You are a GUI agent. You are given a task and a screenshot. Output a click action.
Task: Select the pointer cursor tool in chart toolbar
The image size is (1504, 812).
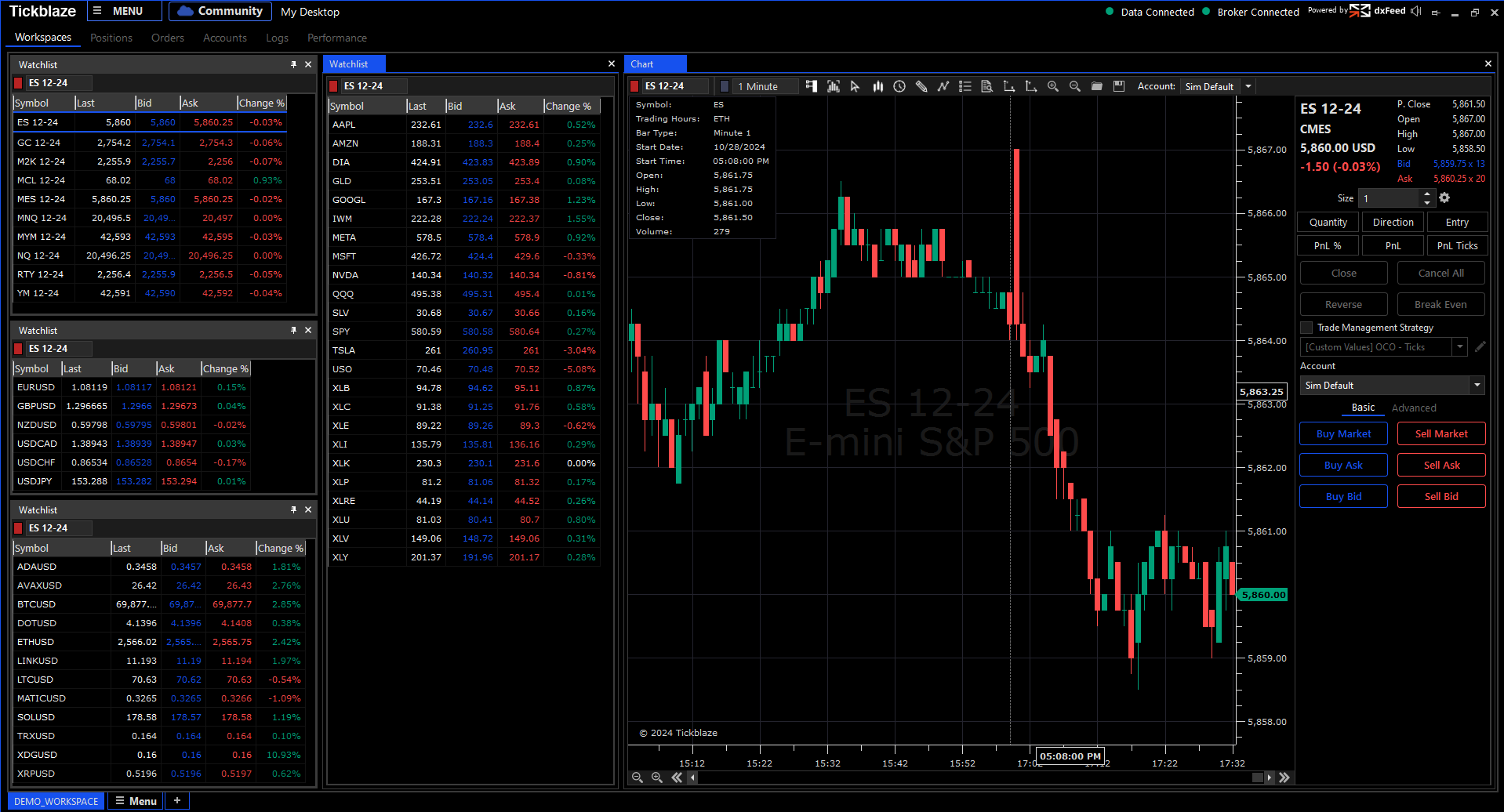pyautogui.click(x=856, y=86)
